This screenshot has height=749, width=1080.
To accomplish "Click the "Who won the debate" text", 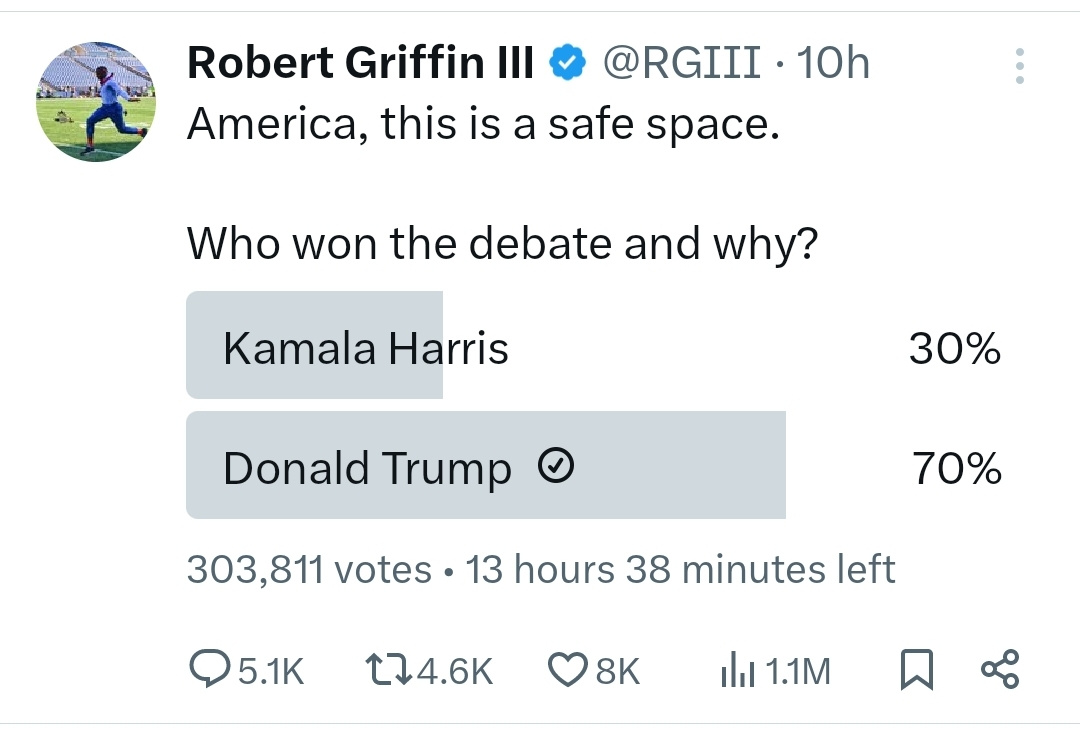I will 503,243.
